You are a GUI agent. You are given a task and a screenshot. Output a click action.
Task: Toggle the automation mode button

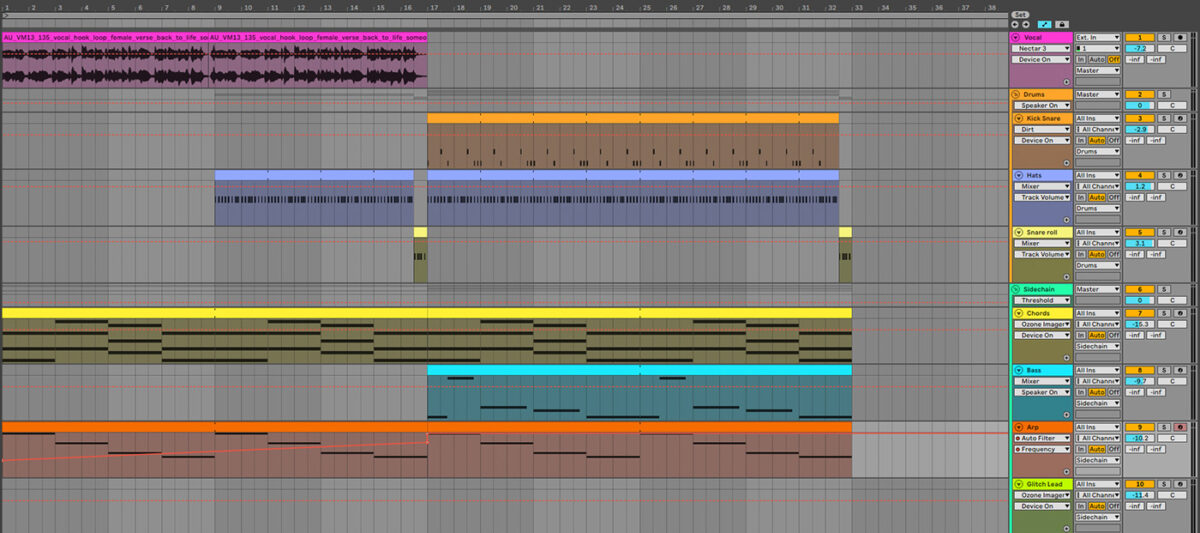[x=1045, y=23]
